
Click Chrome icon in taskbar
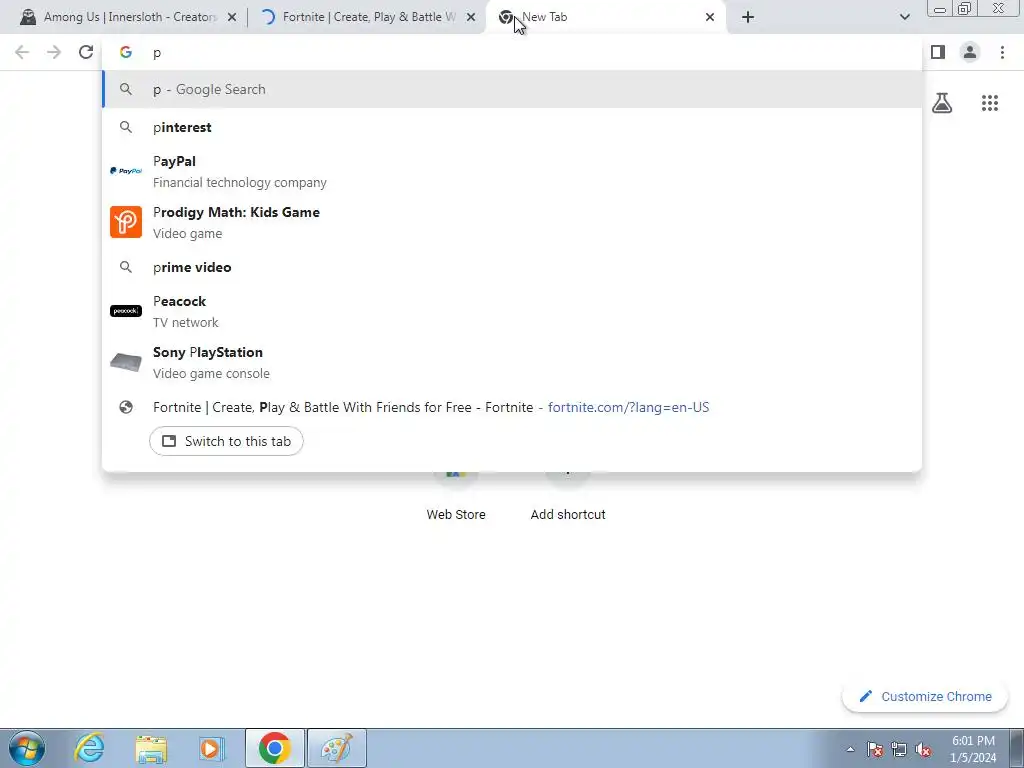point(274,748)
